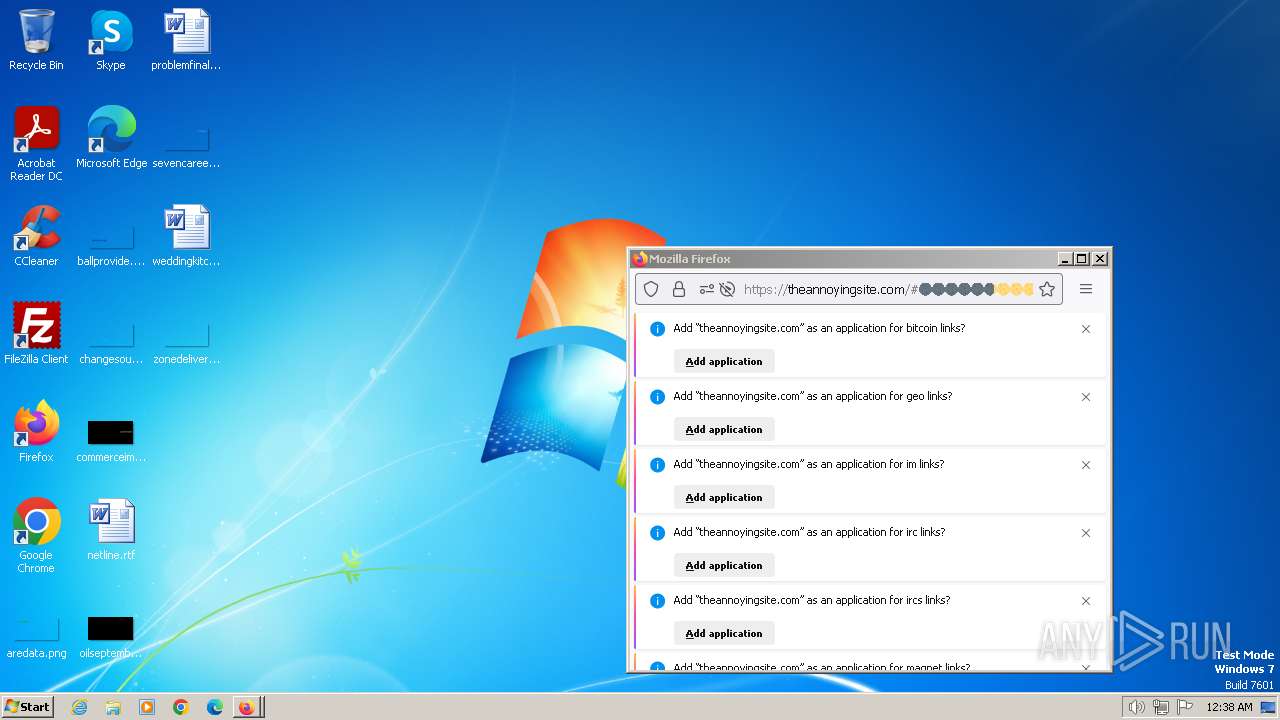
Task: Dismiss the geo links notification
Action: [1086, 397]
